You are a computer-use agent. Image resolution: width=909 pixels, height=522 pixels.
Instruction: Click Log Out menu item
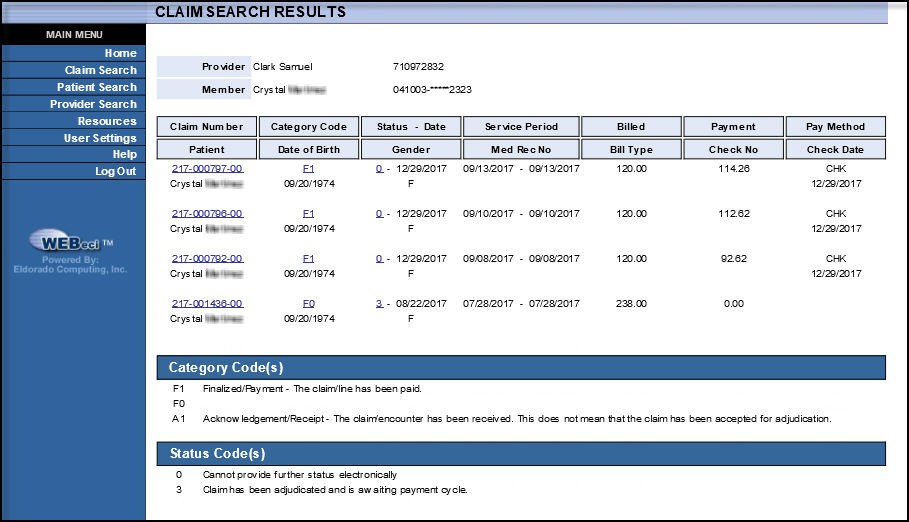click(115, 172)
